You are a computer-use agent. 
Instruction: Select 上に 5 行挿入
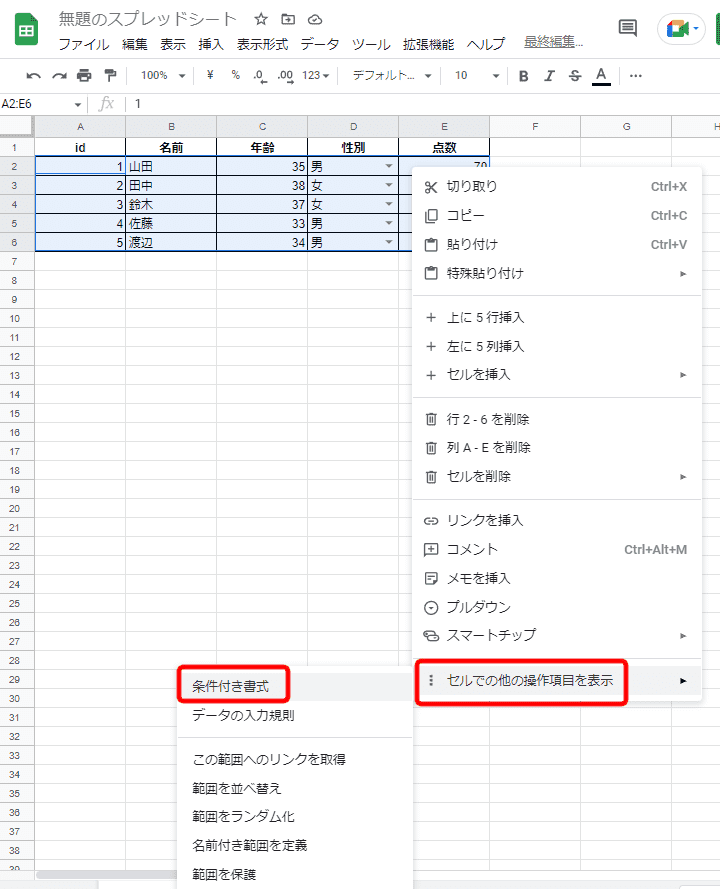click(x=556, y=318)
